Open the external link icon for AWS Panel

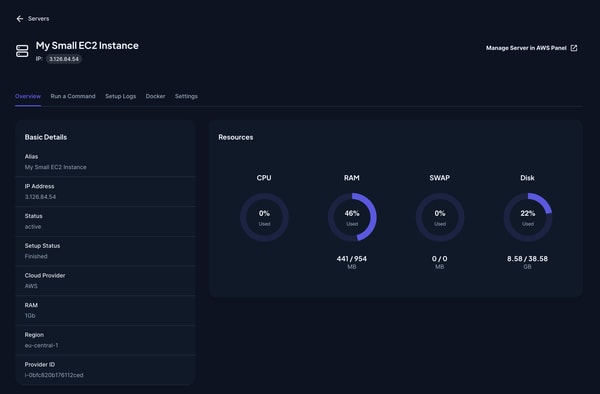pos(574,48)
